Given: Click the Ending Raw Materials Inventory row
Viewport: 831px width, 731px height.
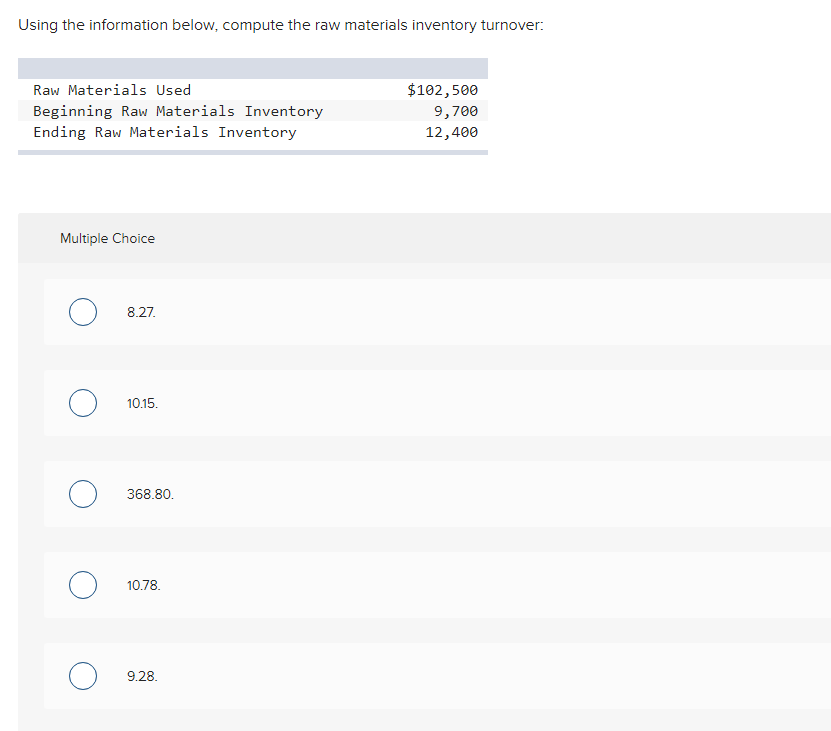Looking at the screenshot, I should 250,132.
